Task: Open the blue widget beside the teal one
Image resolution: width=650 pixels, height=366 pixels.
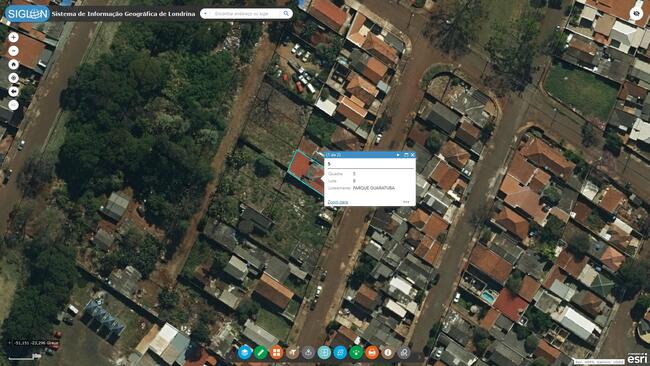Action: click(x=340, y=352)
